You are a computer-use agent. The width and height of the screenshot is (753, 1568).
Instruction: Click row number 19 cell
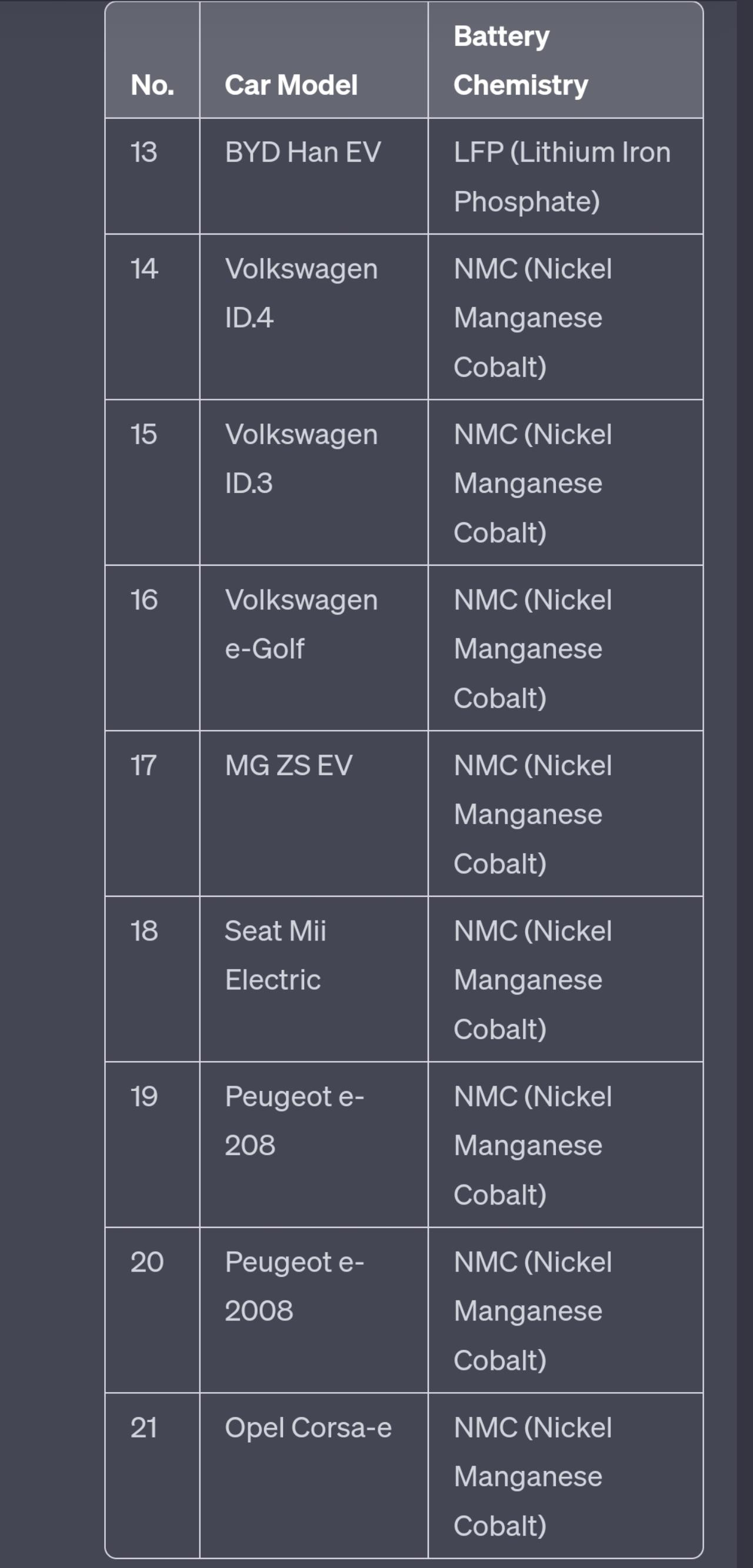point(152,1145)
